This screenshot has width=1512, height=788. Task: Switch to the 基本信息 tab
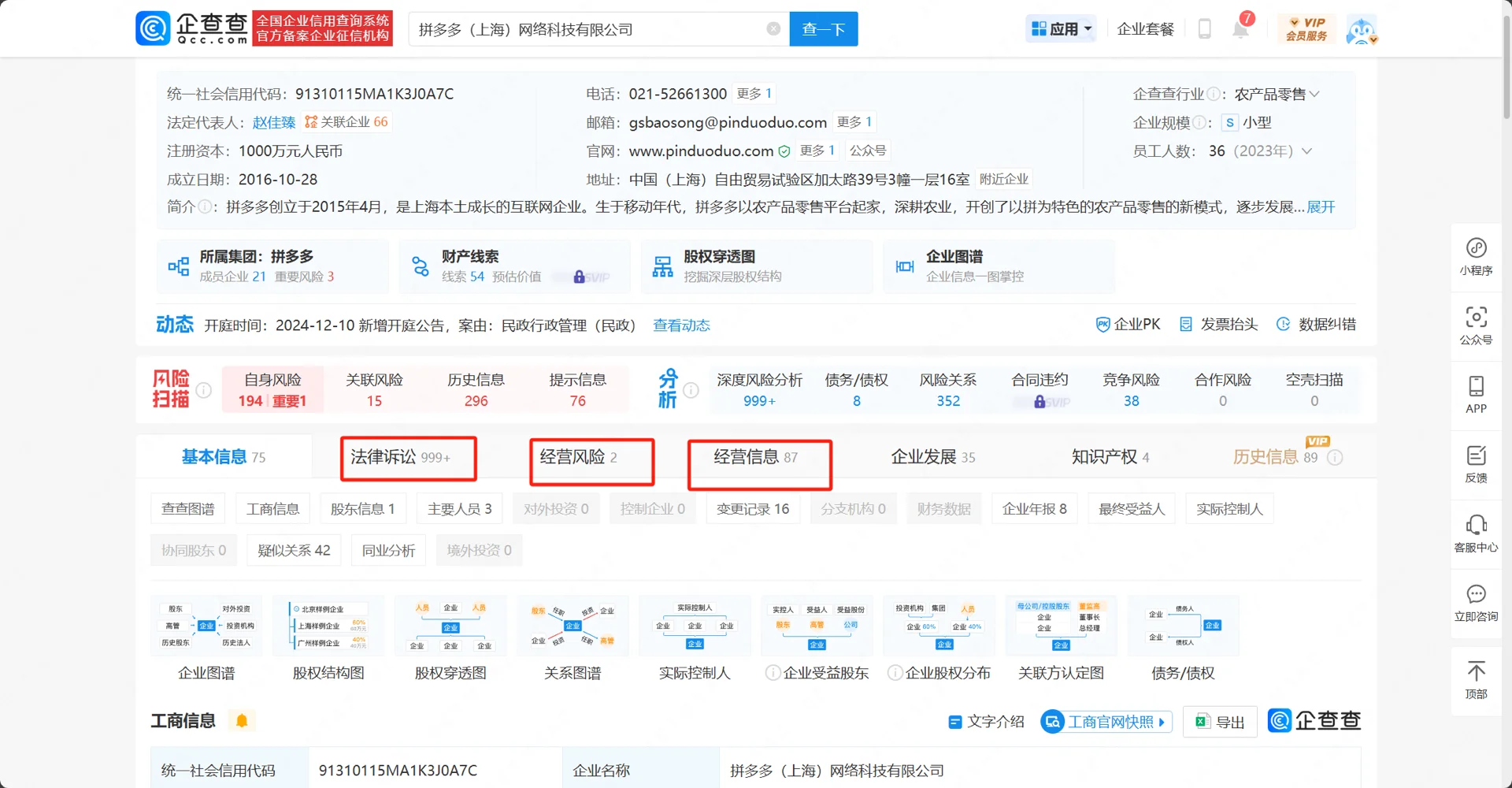[224, 457]
